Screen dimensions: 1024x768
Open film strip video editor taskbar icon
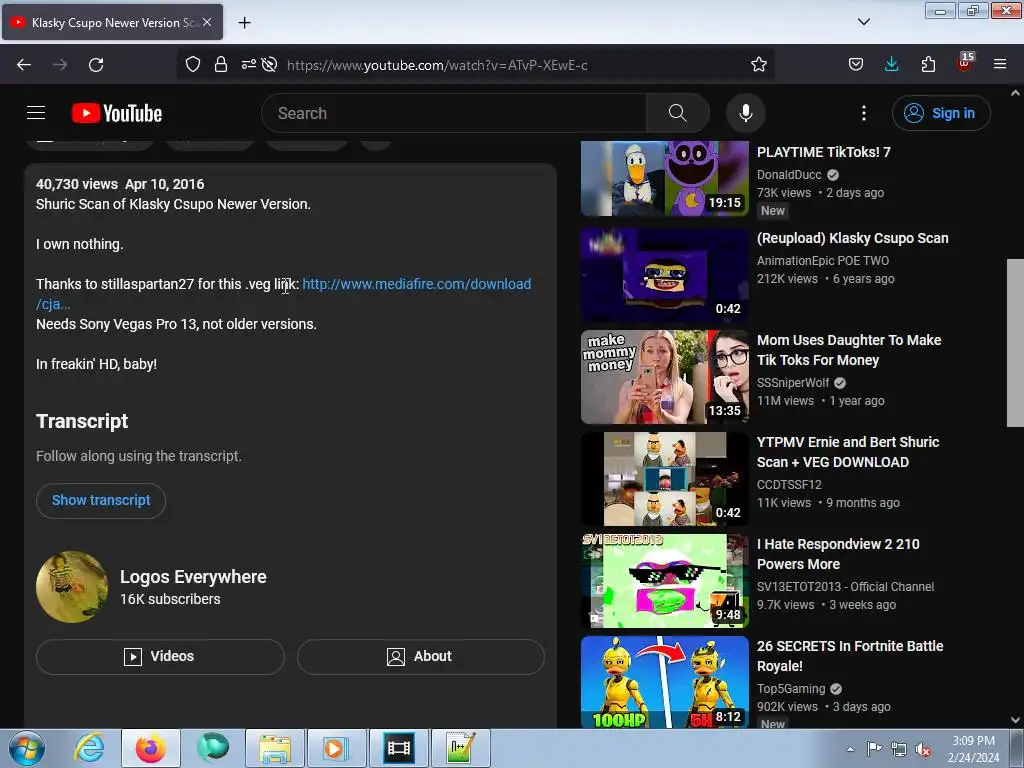click(x=398, y=748)
